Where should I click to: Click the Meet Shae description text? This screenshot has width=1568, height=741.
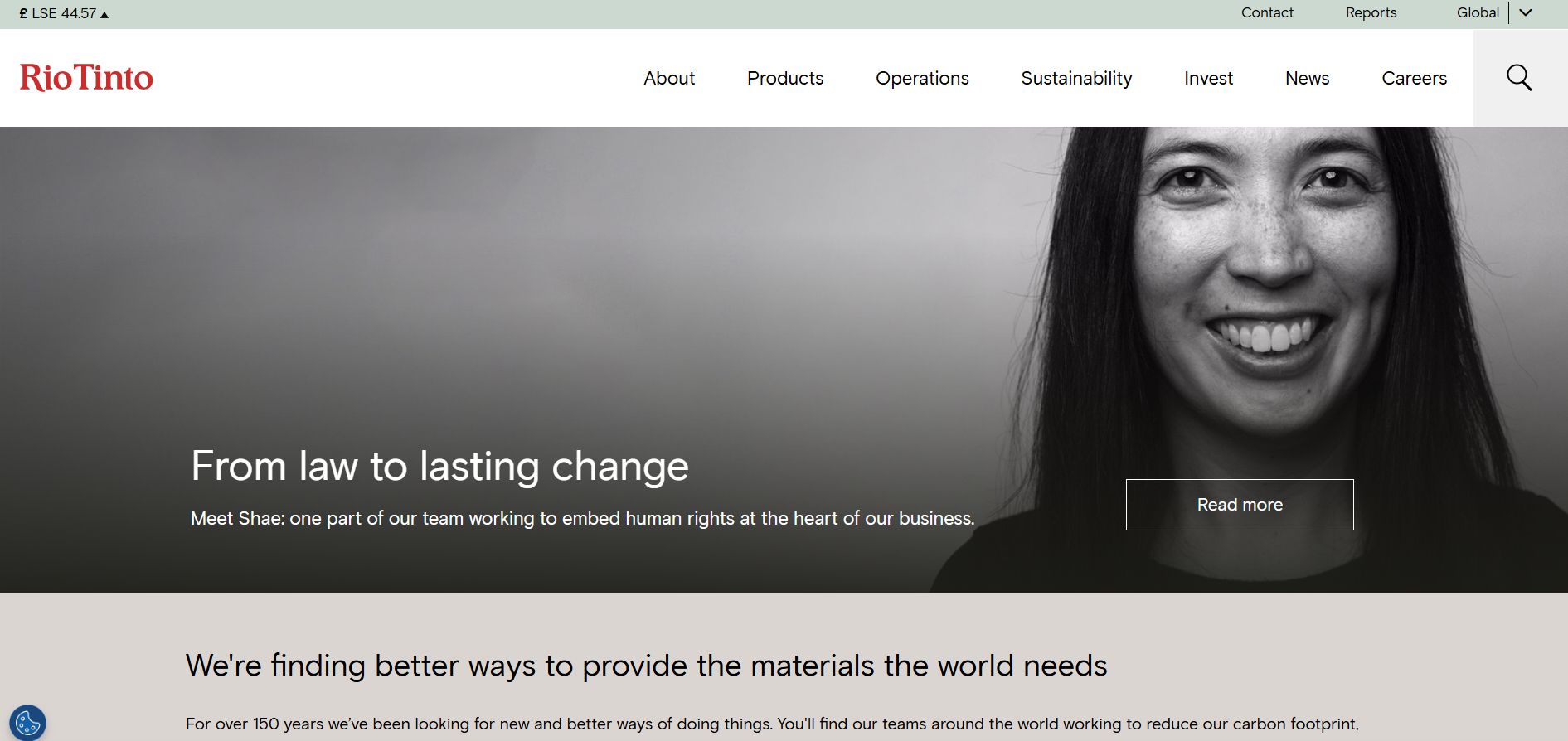click(x=582, y=519)
